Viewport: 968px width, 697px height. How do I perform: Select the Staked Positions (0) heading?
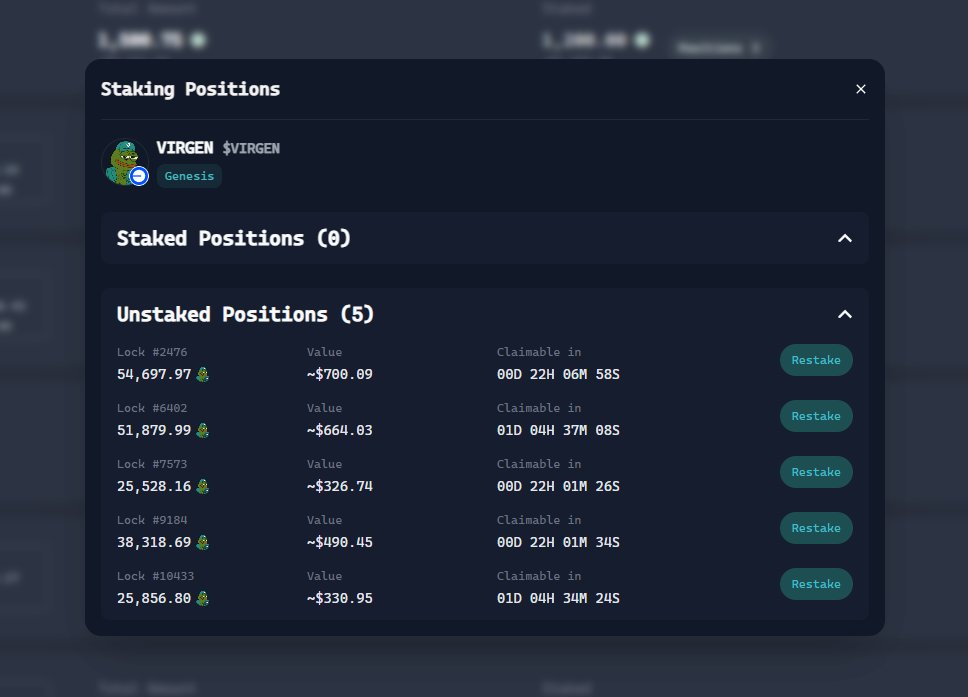(233, 238)
